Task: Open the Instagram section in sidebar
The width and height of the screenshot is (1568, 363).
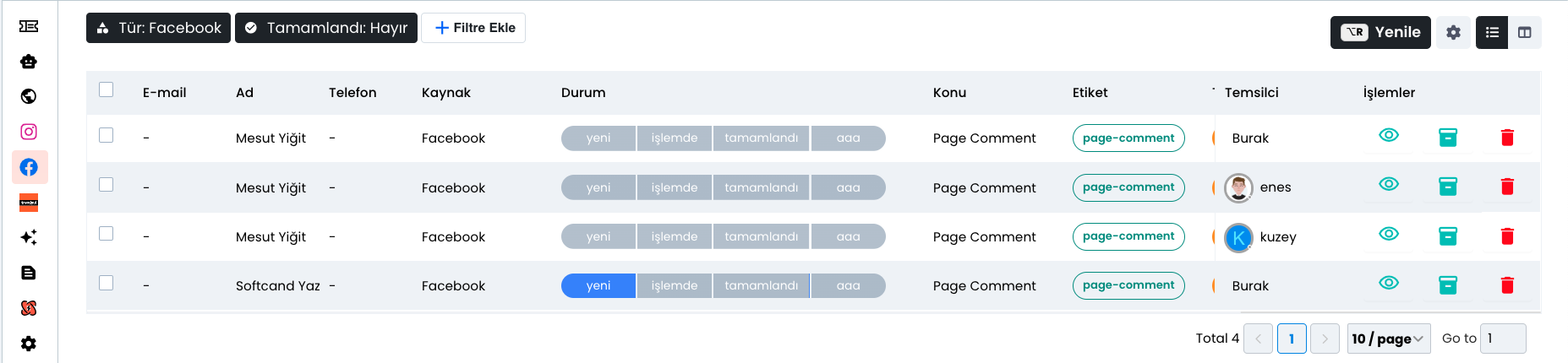Action: (x=29, y=132)
